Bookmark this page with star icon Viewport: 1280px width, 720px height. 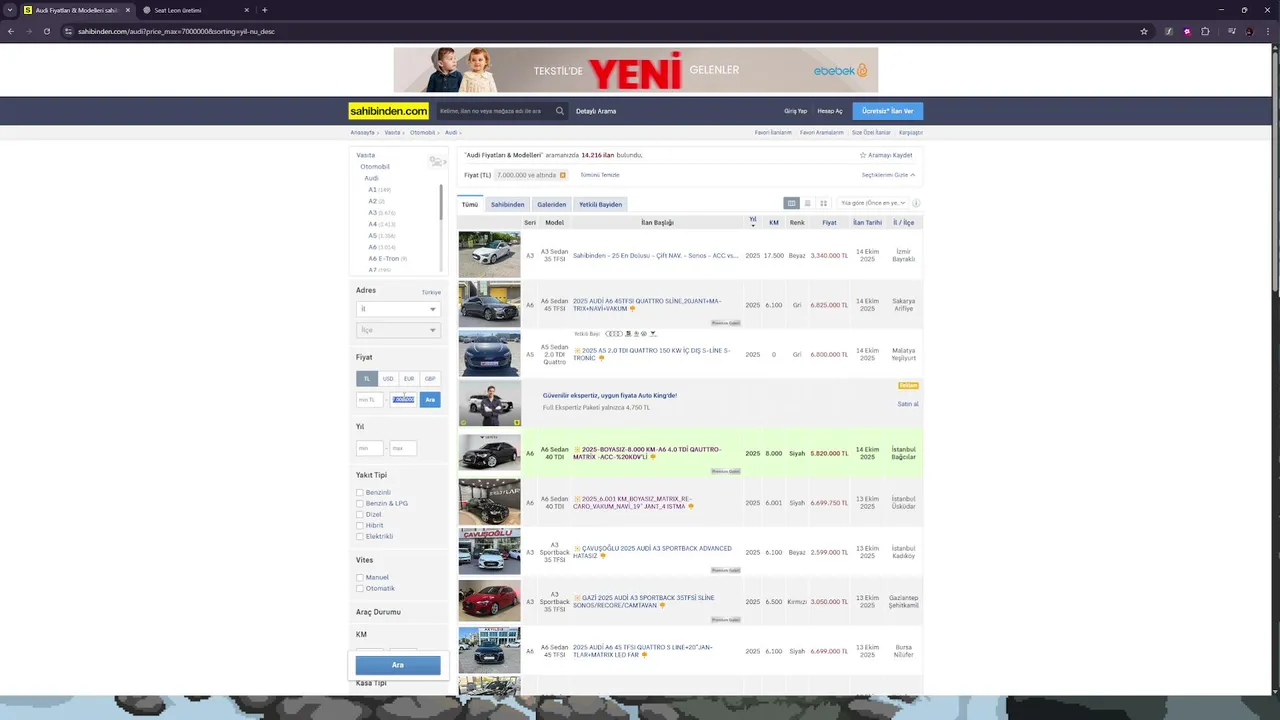pyautogui.click(x=1144, y=31)
